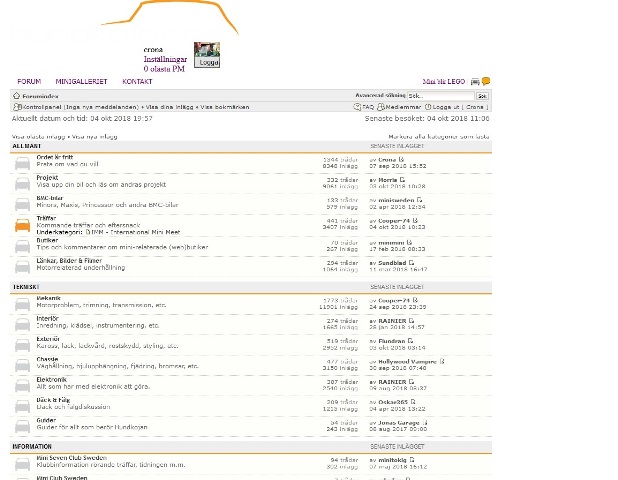
Task: Click the grey car icon for Mekanik
Action: coord(22,305)
